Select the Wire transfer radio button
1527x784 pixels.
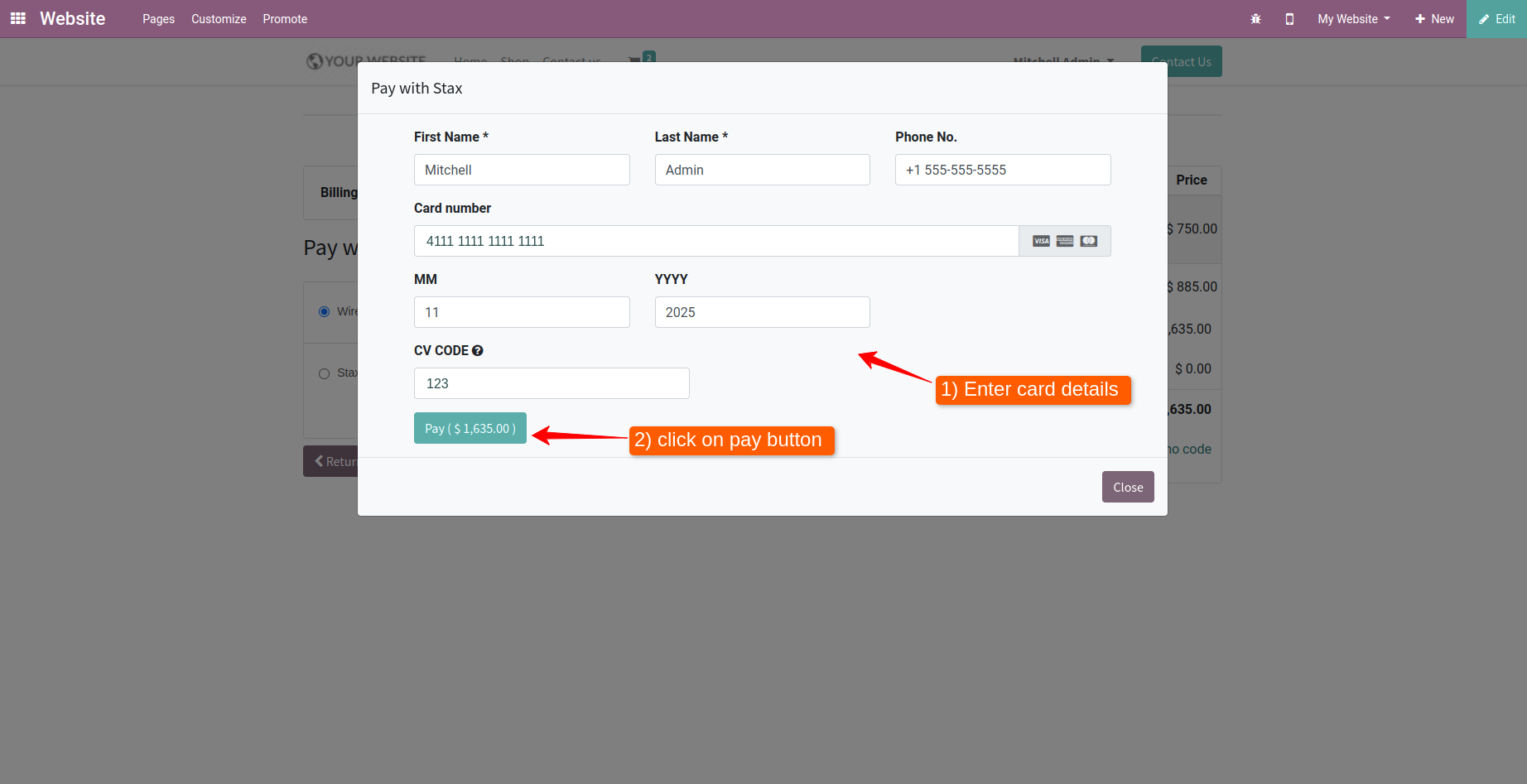pyautogui.click(x=325, y=311)
